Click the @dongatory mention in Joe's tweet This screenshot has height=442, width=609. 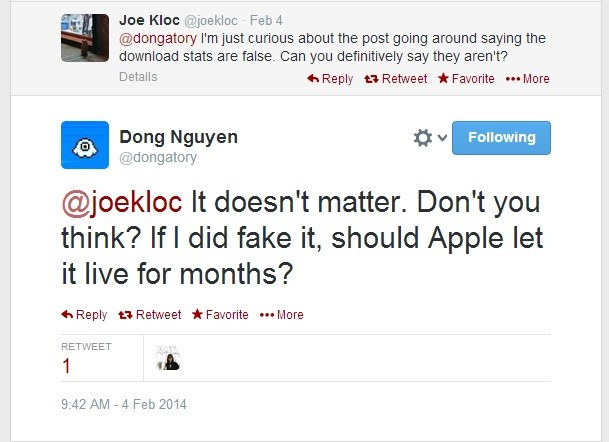pos(156,38)
